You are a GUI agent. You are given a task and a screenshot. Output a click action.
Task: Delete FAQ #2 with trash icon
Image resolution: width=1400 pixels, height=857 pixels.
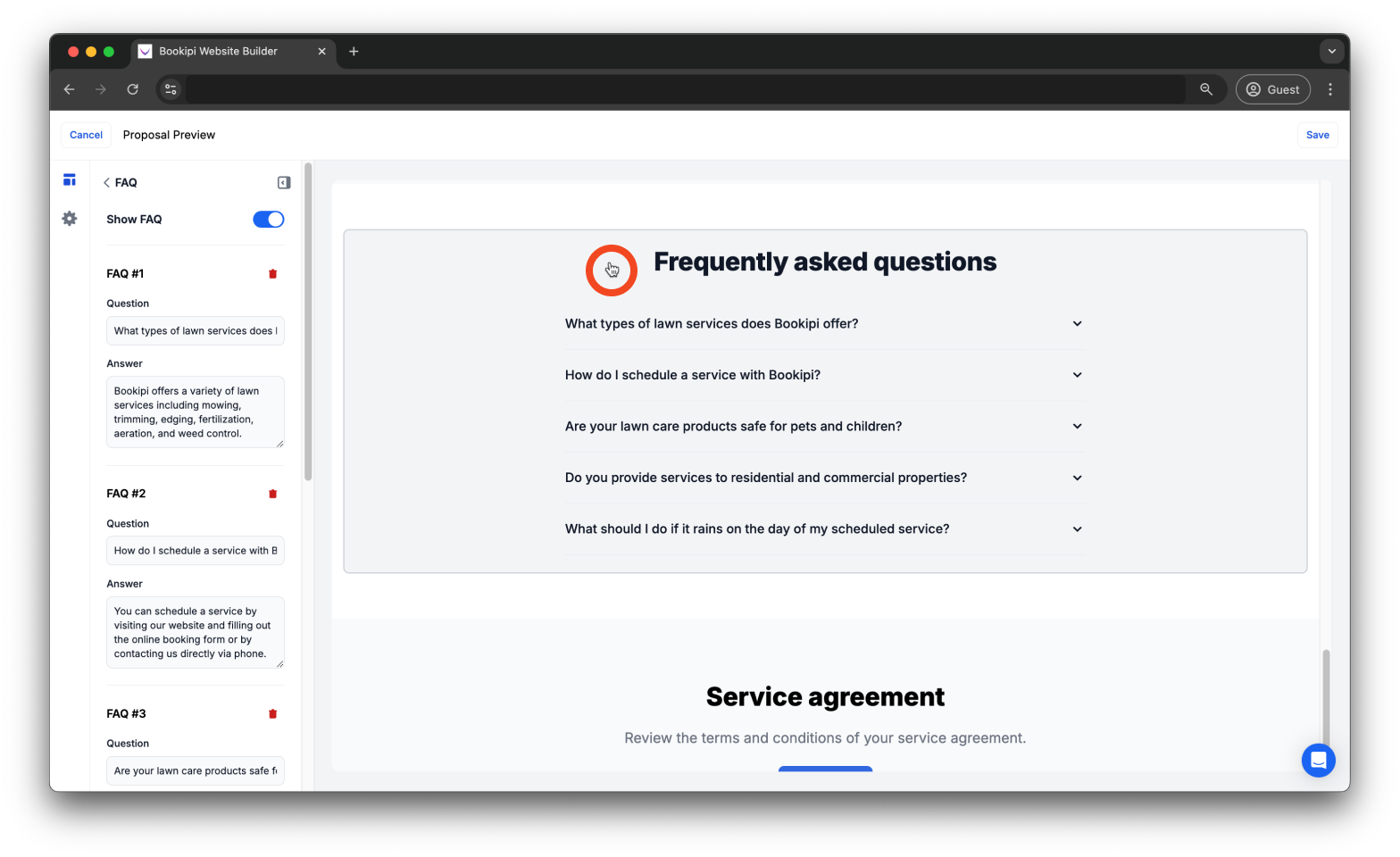(273, 494)
